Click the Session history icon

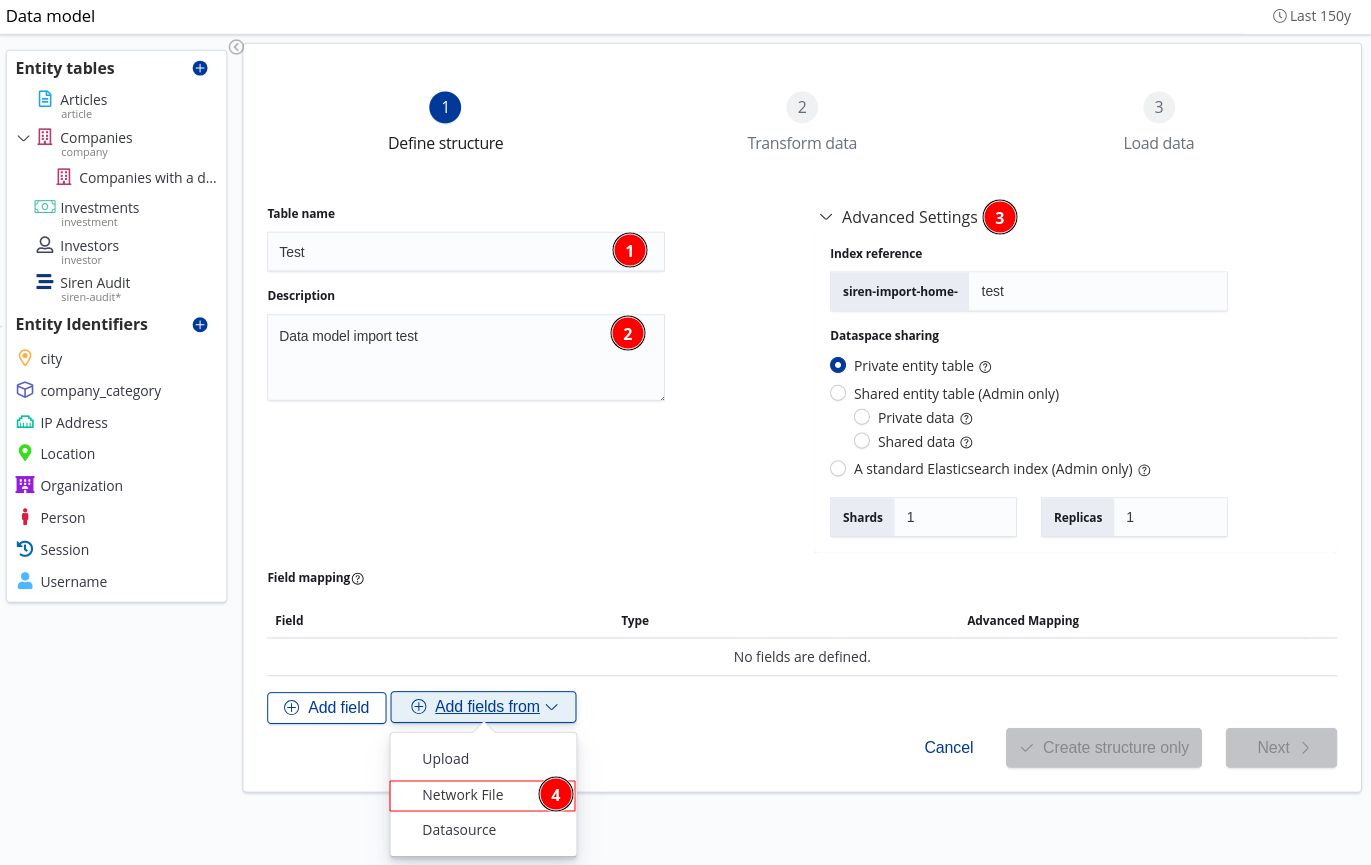click(25, 549)
